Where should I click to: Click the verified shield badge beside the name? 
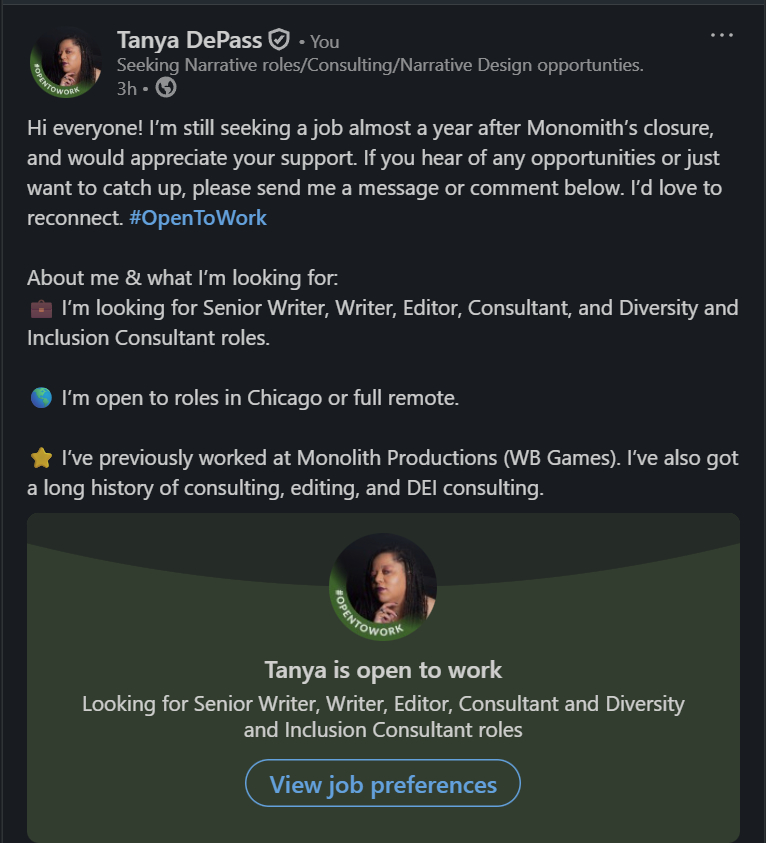pyautogui.click(x=279, y=40)
